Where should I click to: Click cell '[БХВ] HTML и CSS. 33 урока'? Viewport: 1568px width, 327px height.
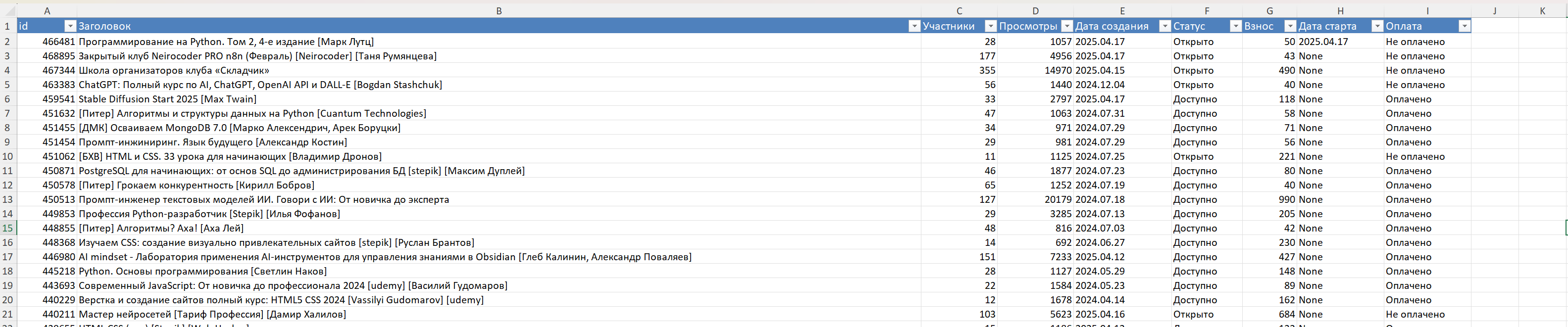[499, 156]
